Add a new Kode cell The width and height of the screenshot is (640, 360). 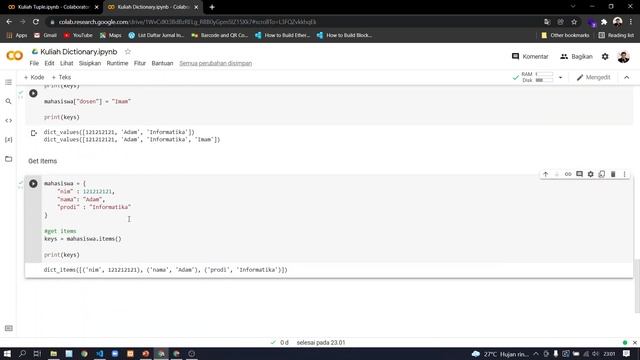(x=34, y=77)
